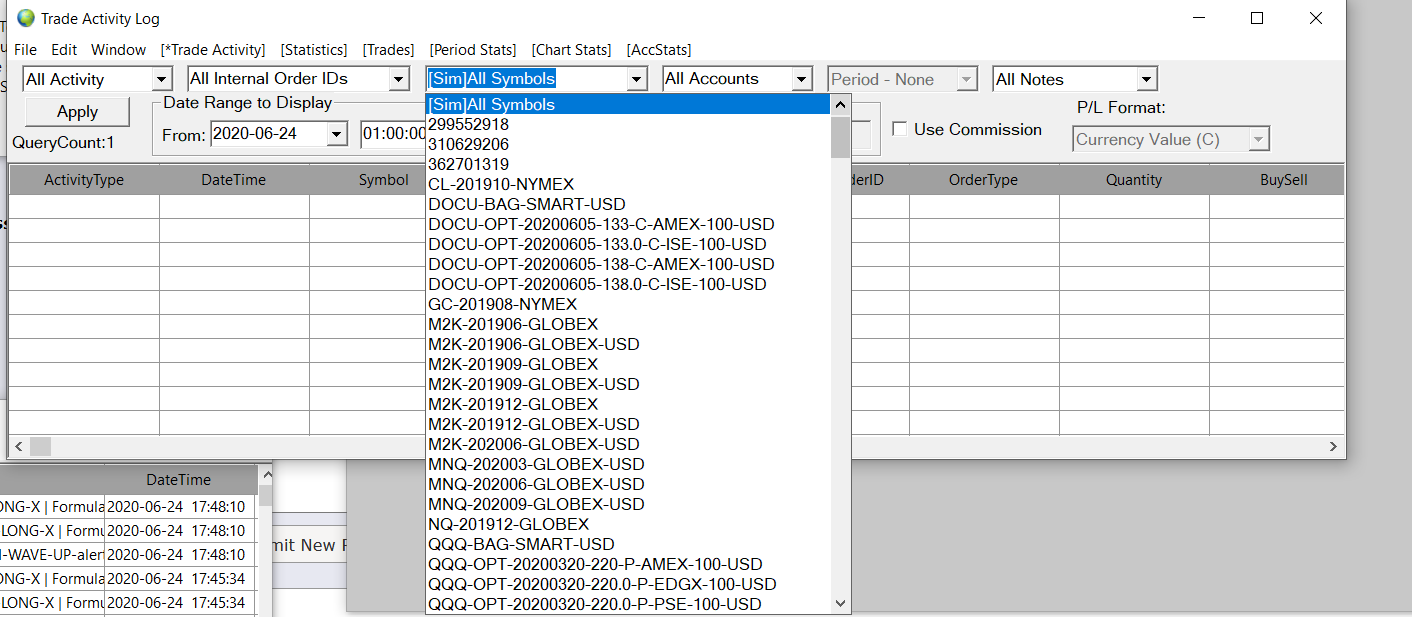Choose QQQ-BAG-SMART-USD from the symbol list
1412x617 pixels.
(x=628, y=544)
